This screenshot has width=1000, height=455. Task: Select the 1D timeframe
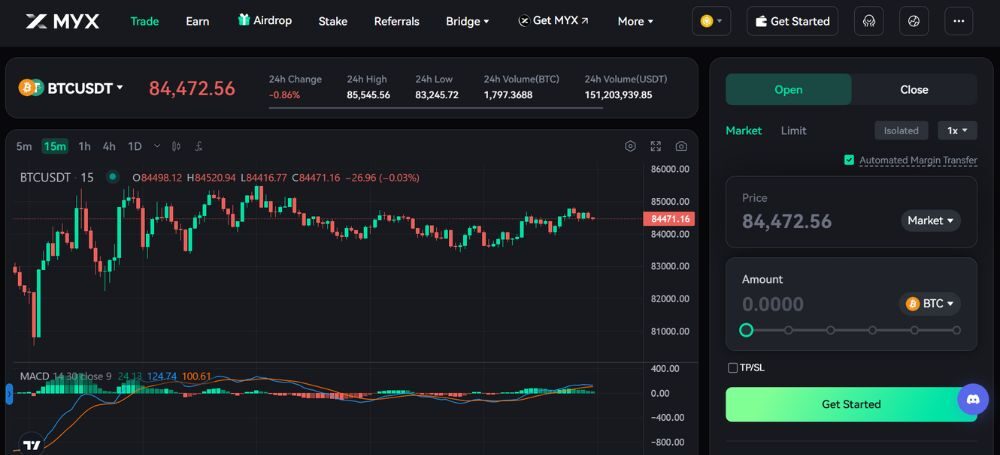coord(135,146)
